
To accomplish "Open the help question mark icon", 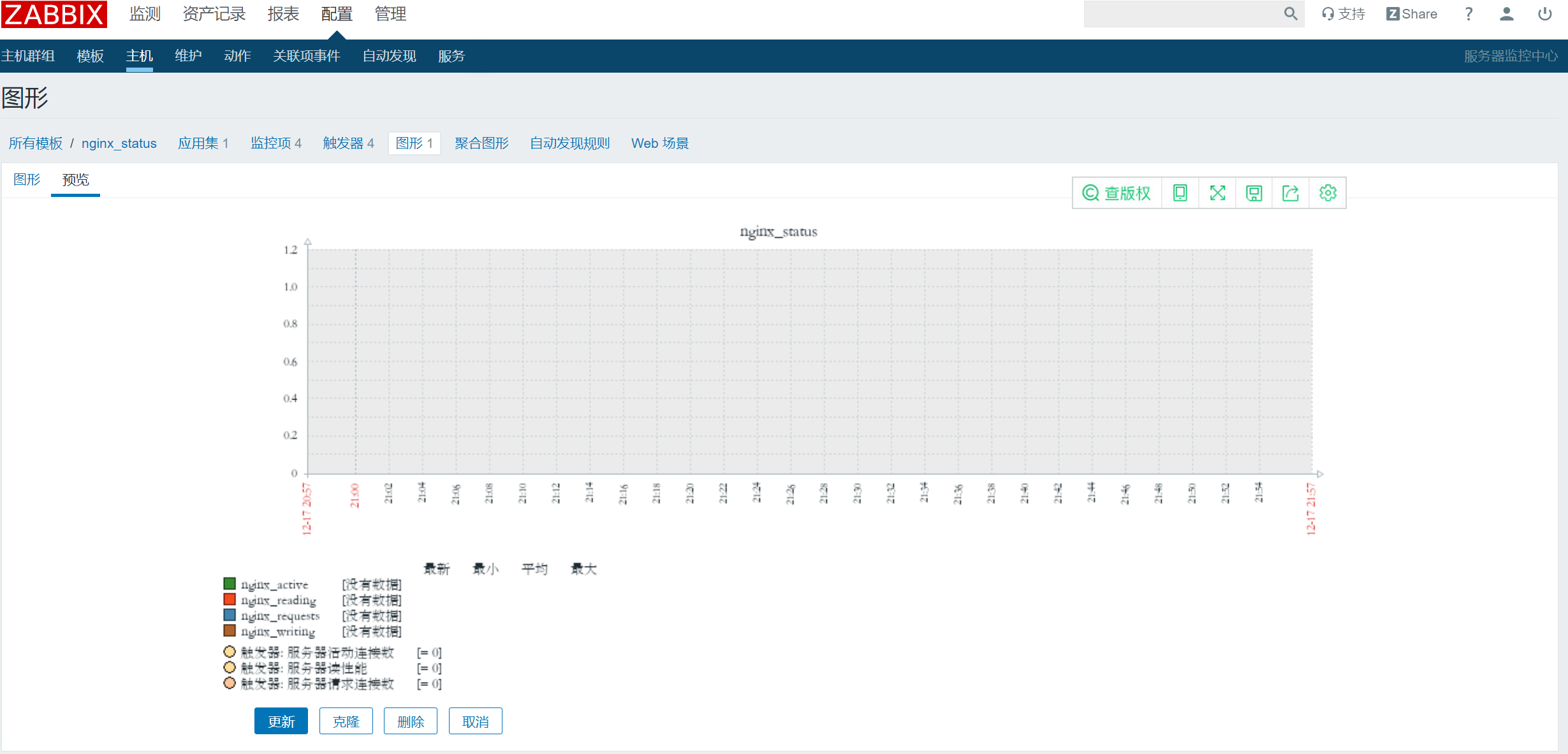I will coord(1469,14).
